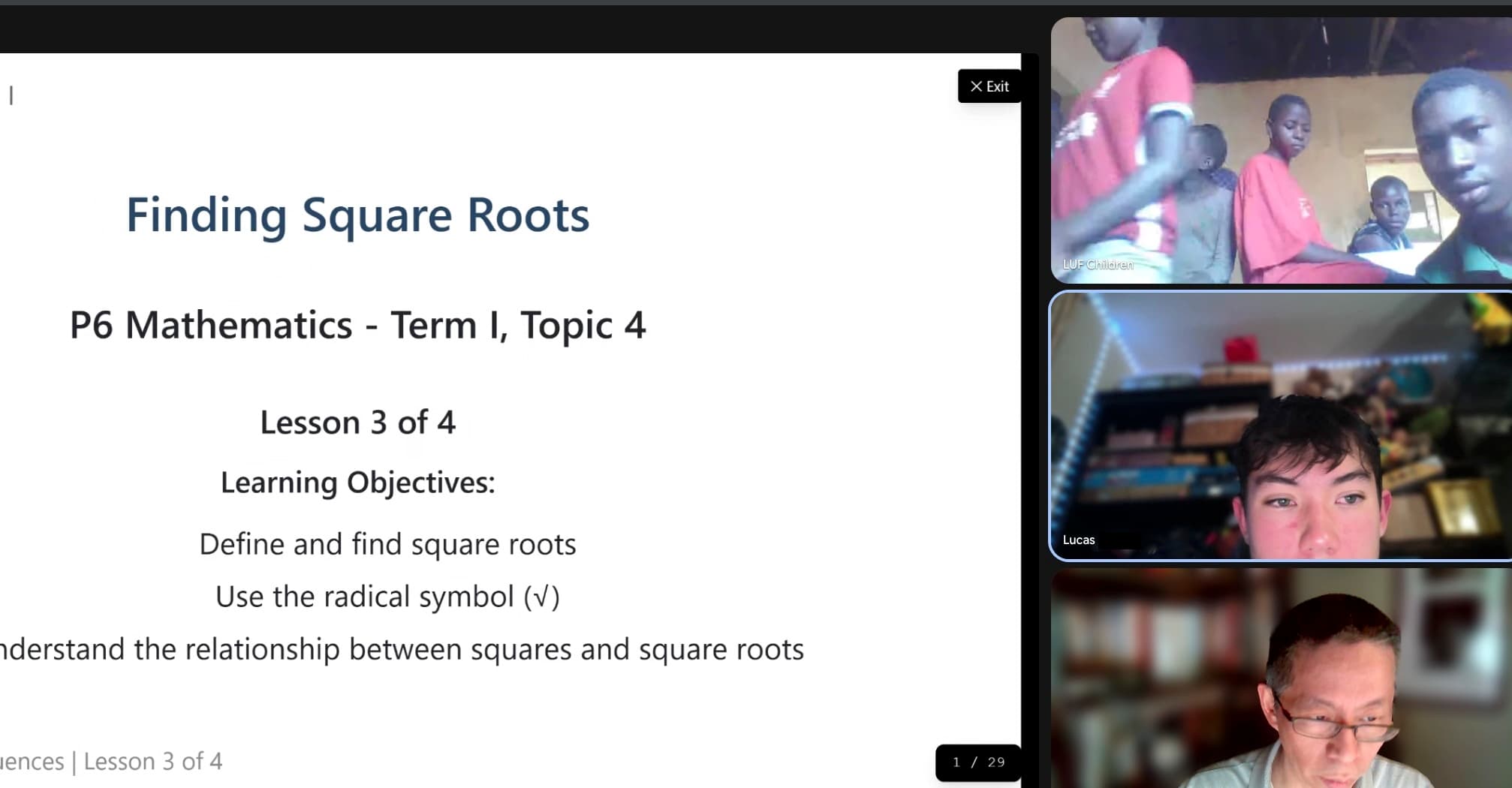
Task: Click the X icon on the Exit button
Action: 976,86
